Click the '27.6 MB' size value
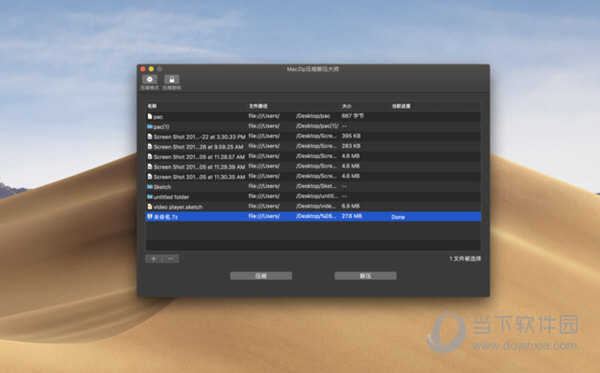The image size is (600, 373). tap(352, 216)
